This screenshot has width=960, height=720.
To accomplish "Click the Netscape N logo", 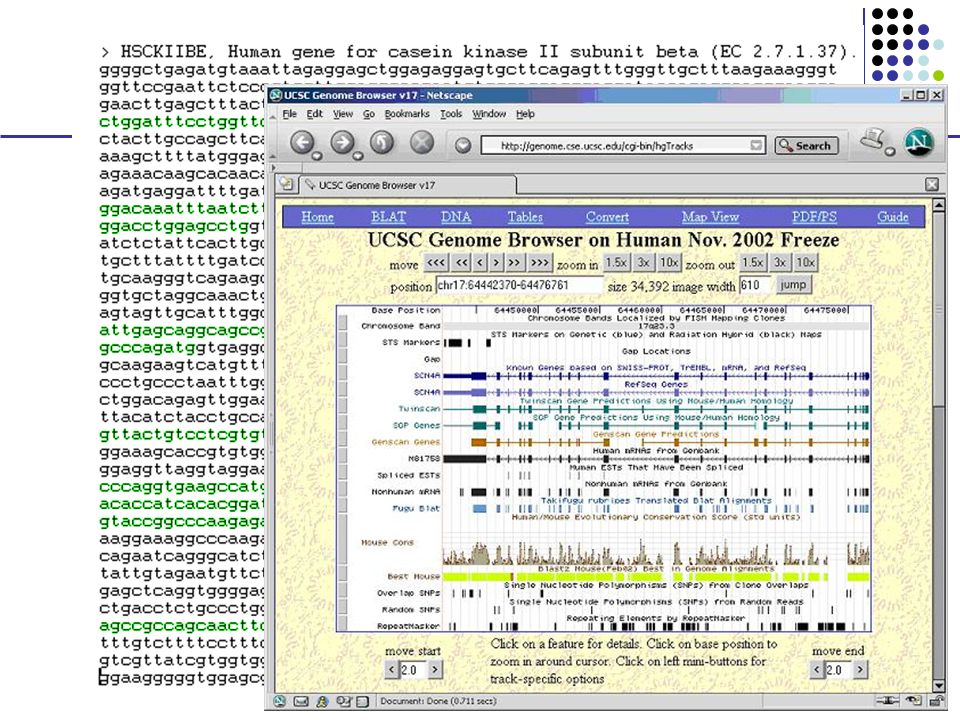I will click(918, 143).
